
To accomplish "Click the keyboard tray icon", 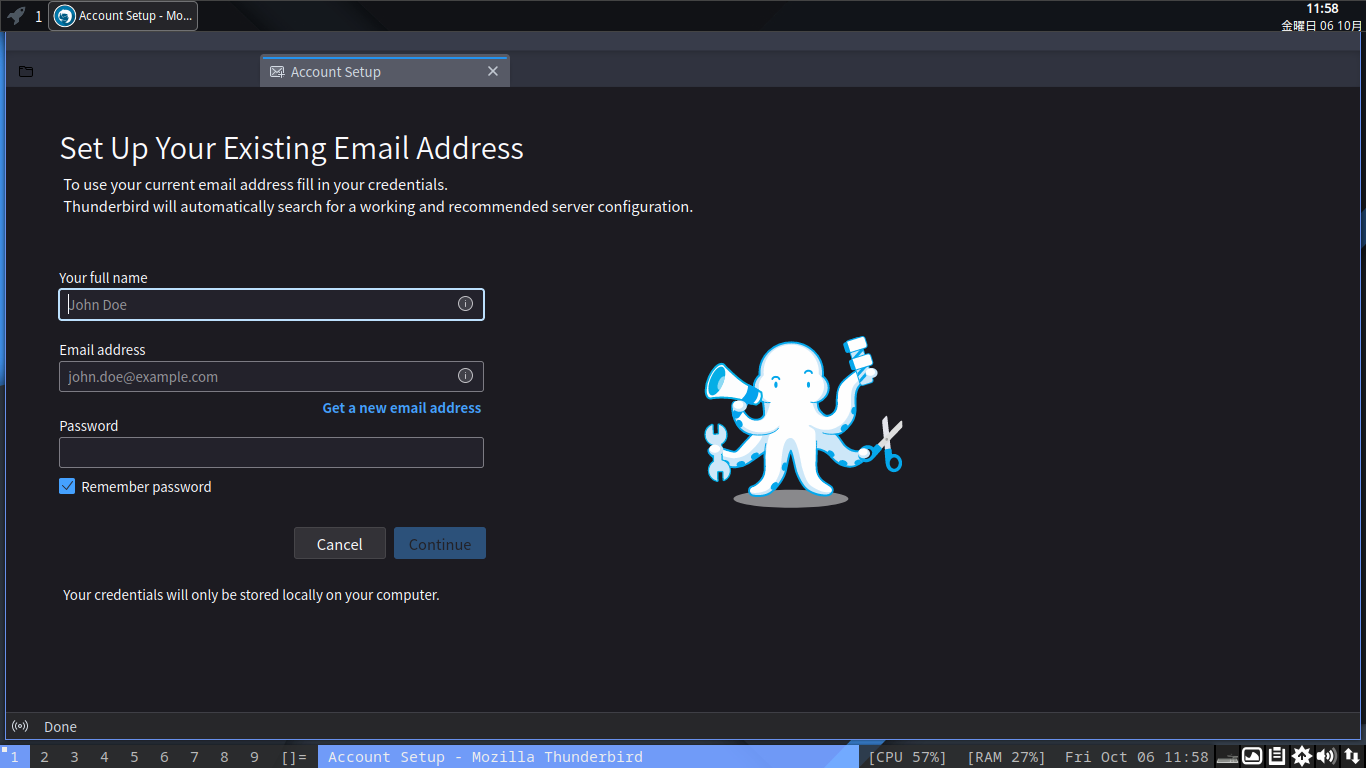I will (1227, 757).
